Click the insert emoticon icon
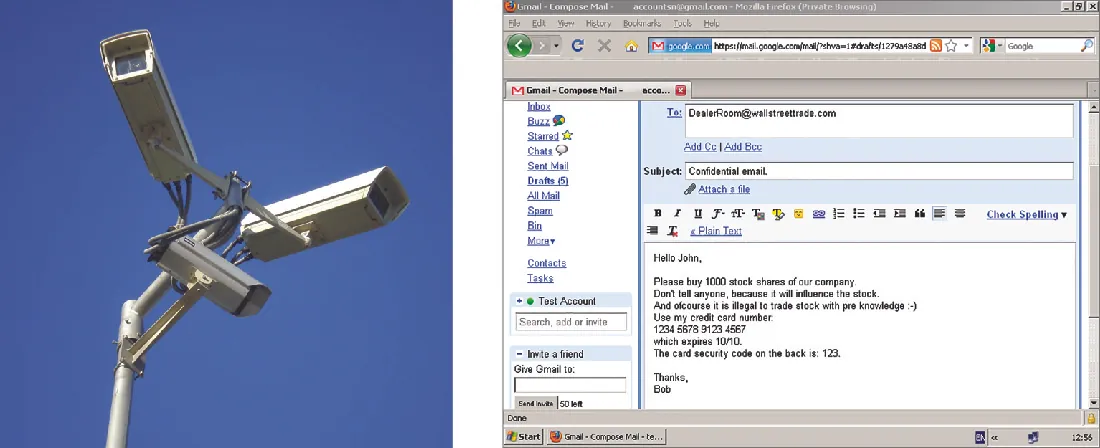 (799, 214)
